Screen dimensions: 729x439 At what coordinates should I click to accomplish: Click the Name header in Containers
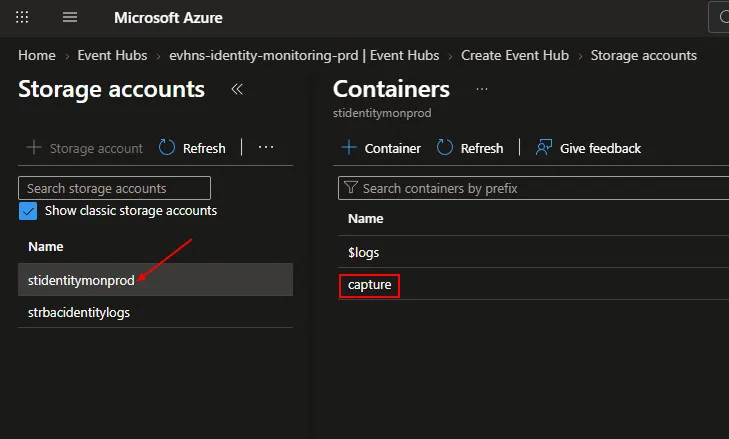[x=365, y=219]
